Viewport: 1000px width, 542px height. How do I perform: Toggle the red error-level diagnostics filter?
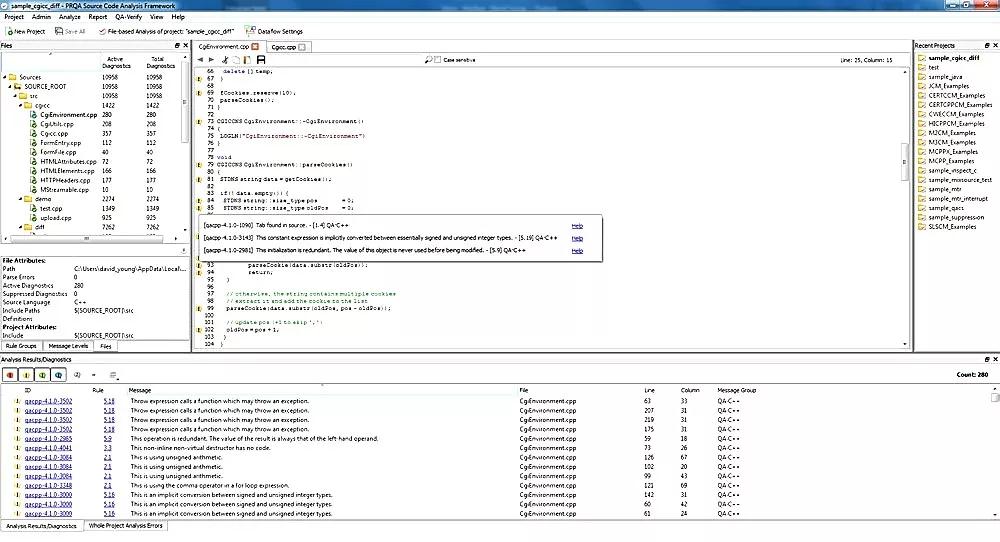[10, 375]
